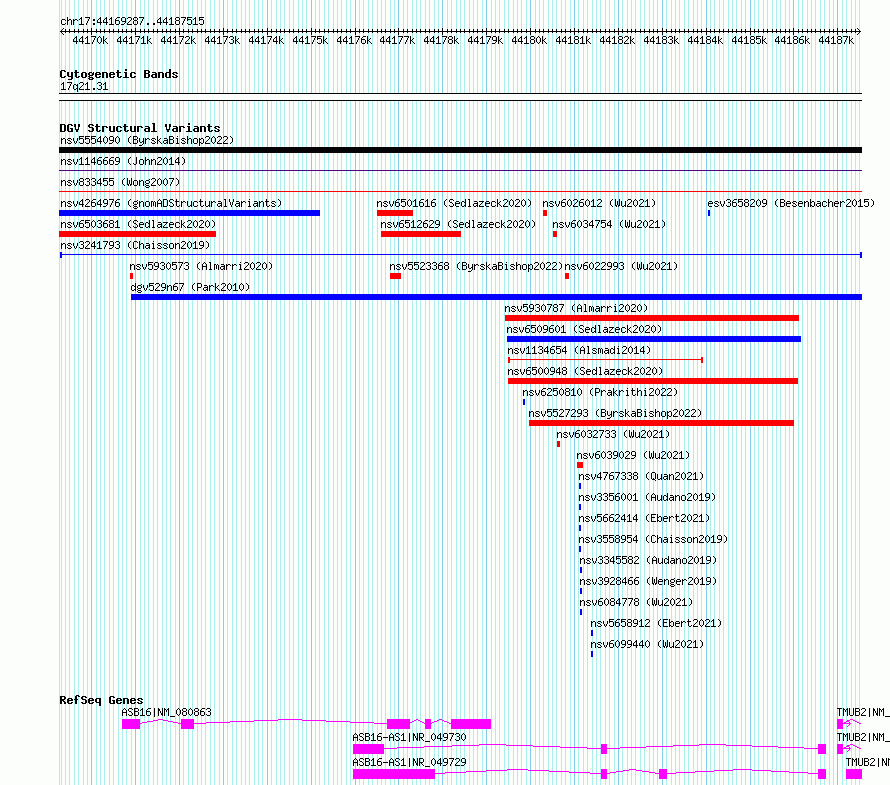Click the 17q21.31 band label
This screenshot has height=785, width=890.
point(84,86)
